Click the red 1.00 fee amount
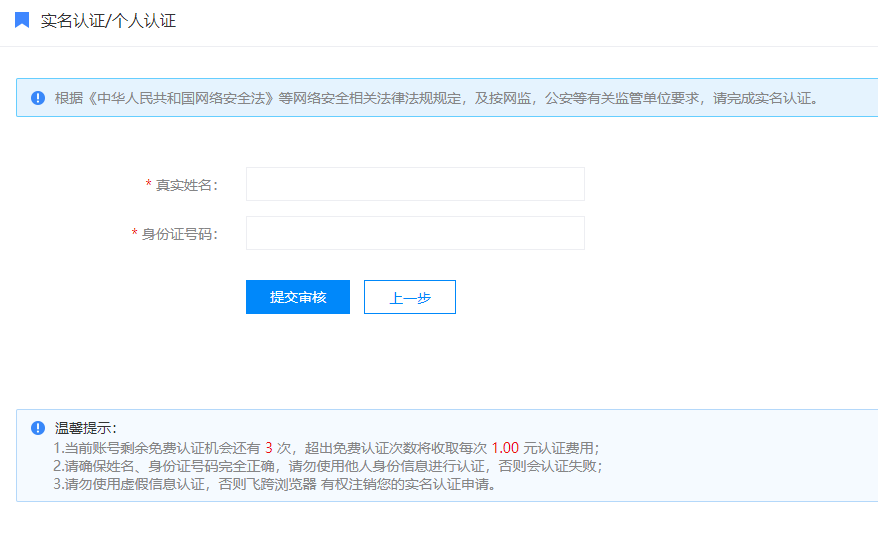 [x=505, y=447]
